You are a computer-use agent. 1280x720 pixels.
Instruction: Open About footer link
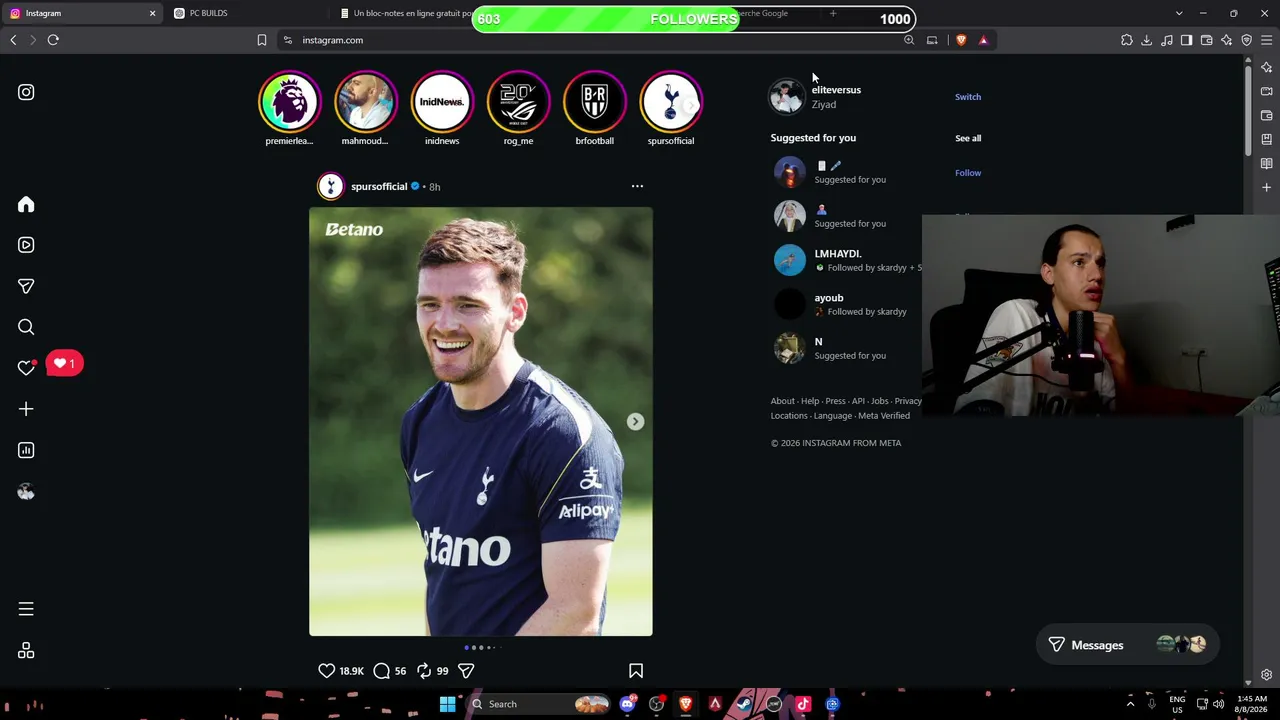coord(783,401)
